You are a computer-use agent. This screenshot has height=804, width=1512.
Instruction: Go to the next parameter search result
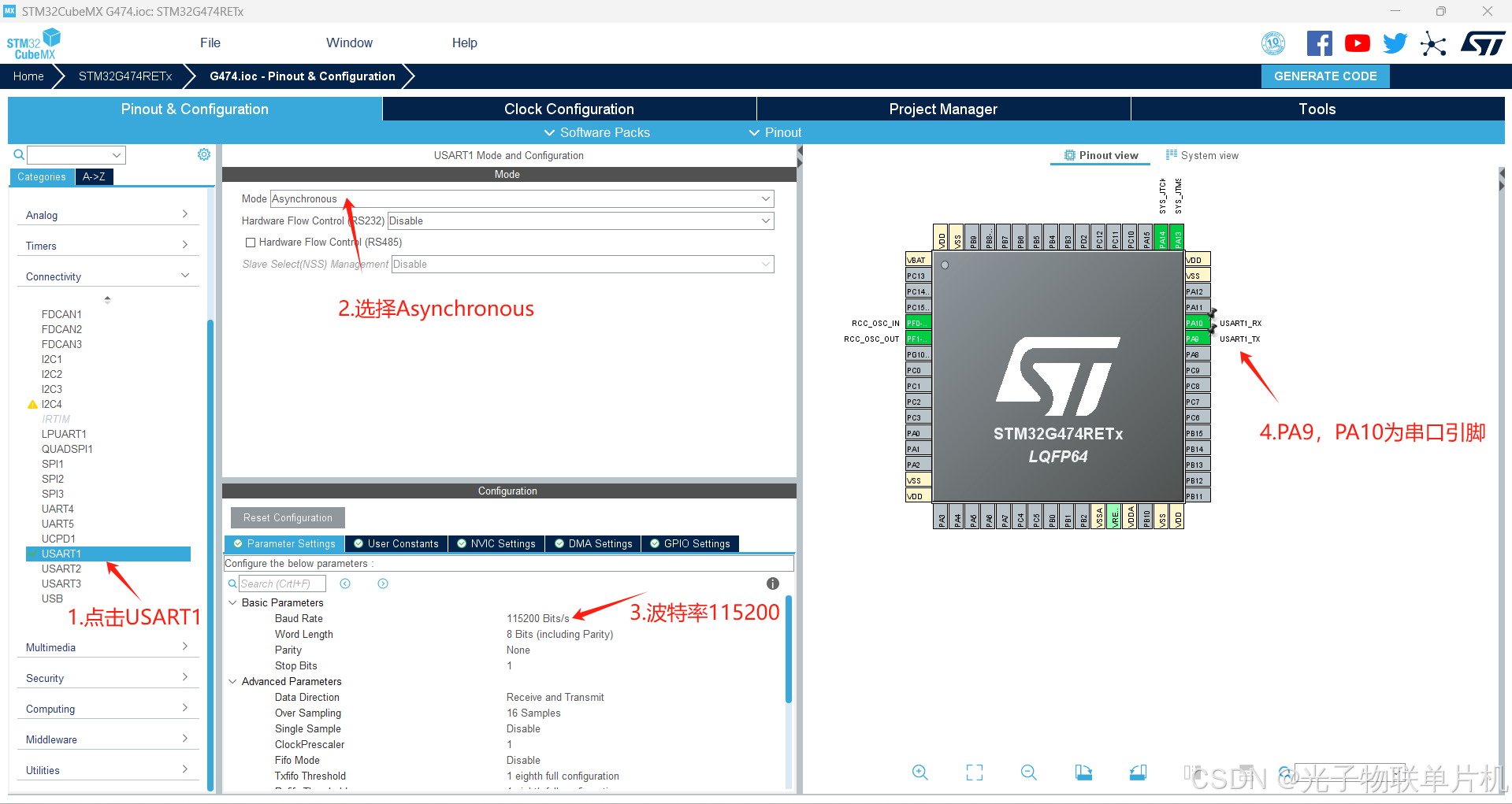pos(383,584)
